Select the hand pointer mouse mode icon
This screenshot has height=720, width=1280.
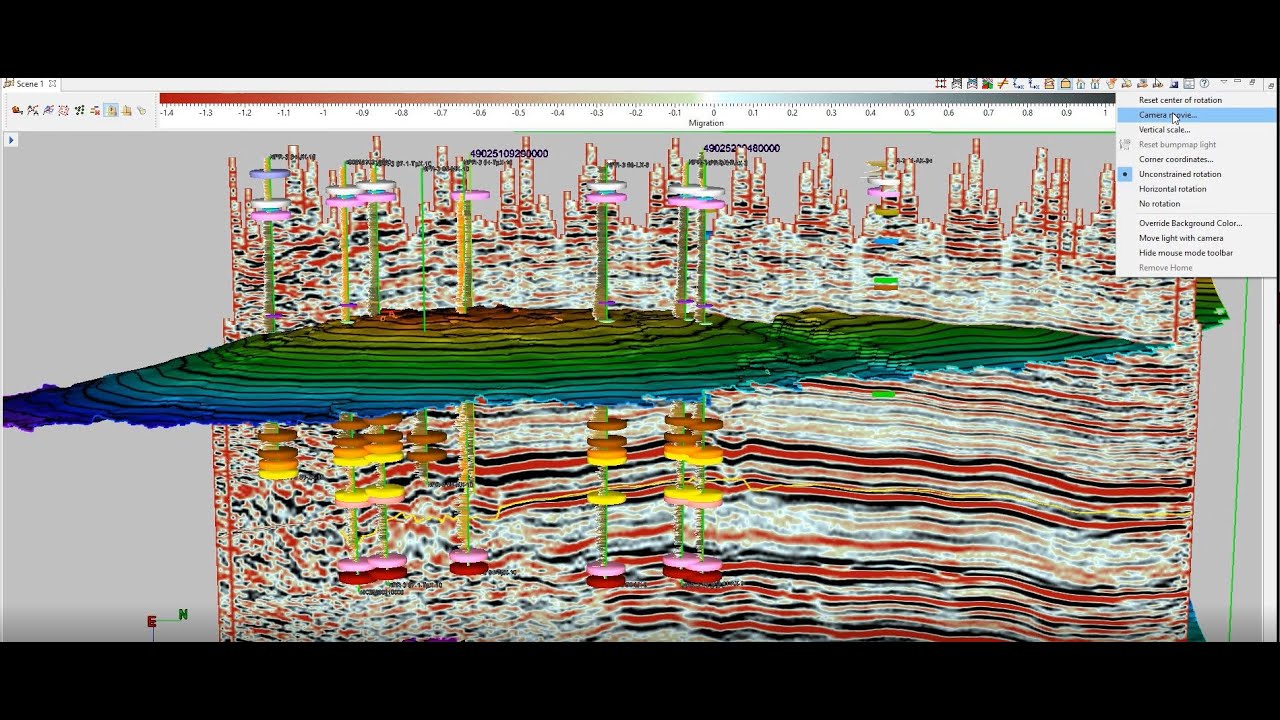coord(141,110)
